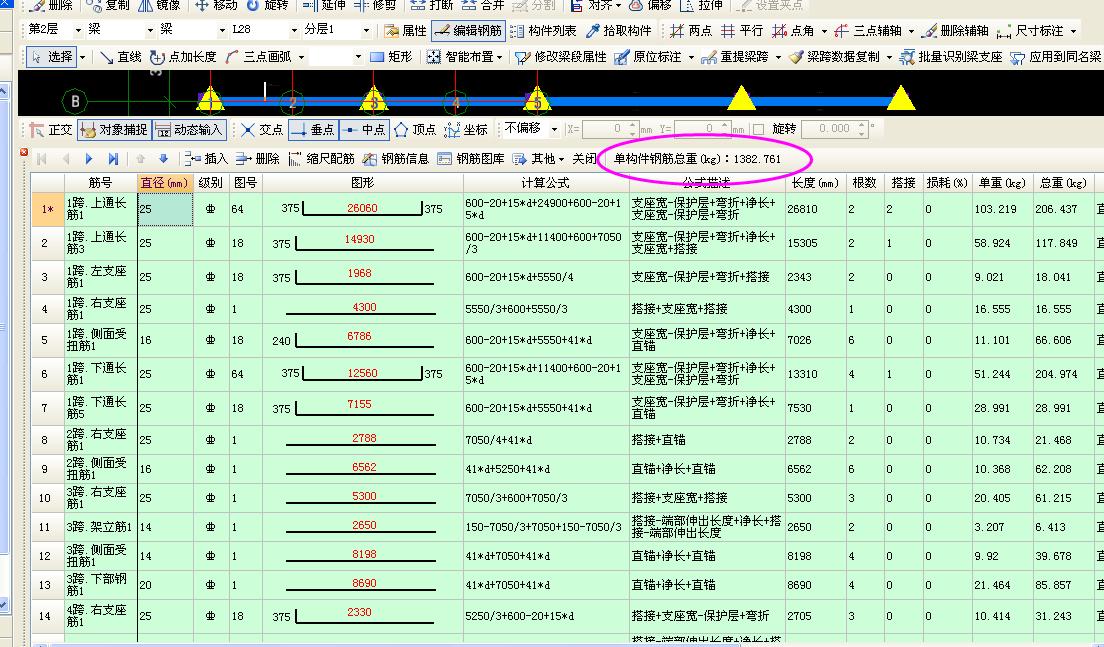
Task: Activate the 拾取构件 pick component tool
Action: coord(619,31)
